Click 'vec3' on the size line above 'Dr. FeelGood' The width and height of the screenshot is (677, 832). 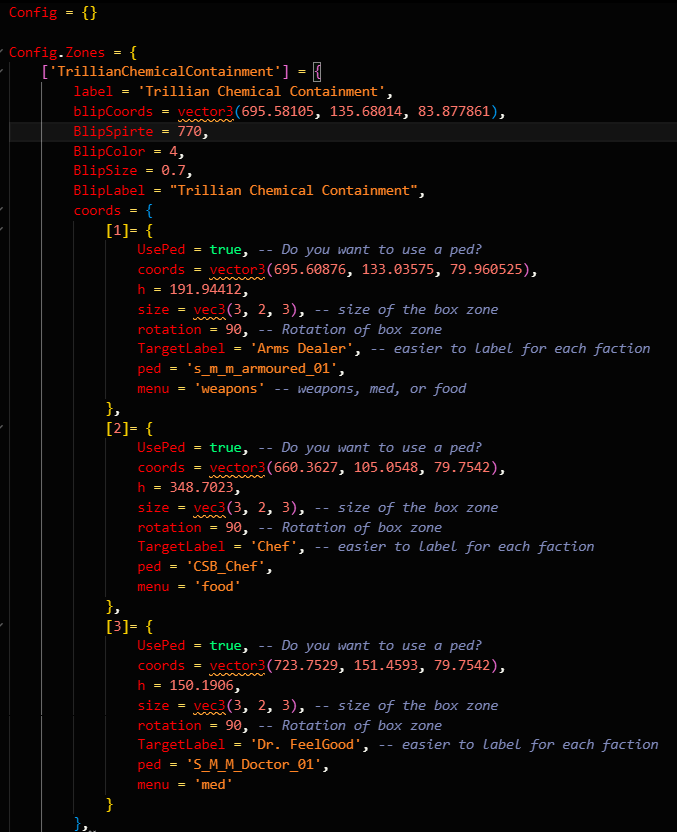point(209,705)
